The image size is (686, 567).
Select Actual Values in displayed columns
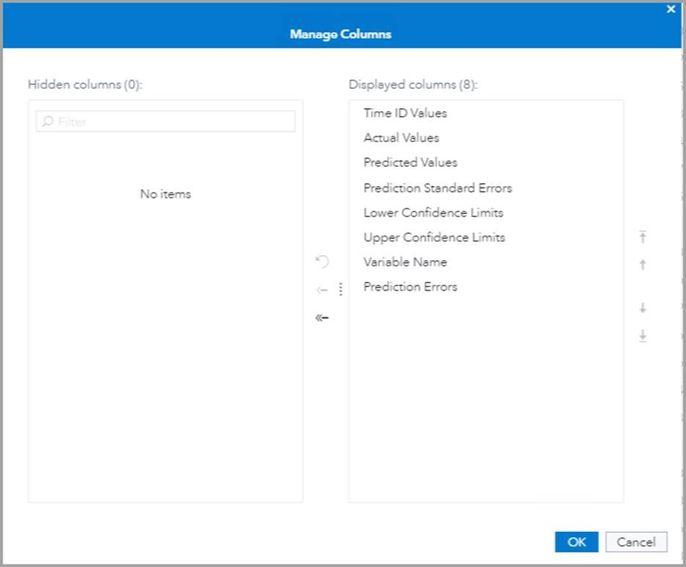tap(401, 138)
